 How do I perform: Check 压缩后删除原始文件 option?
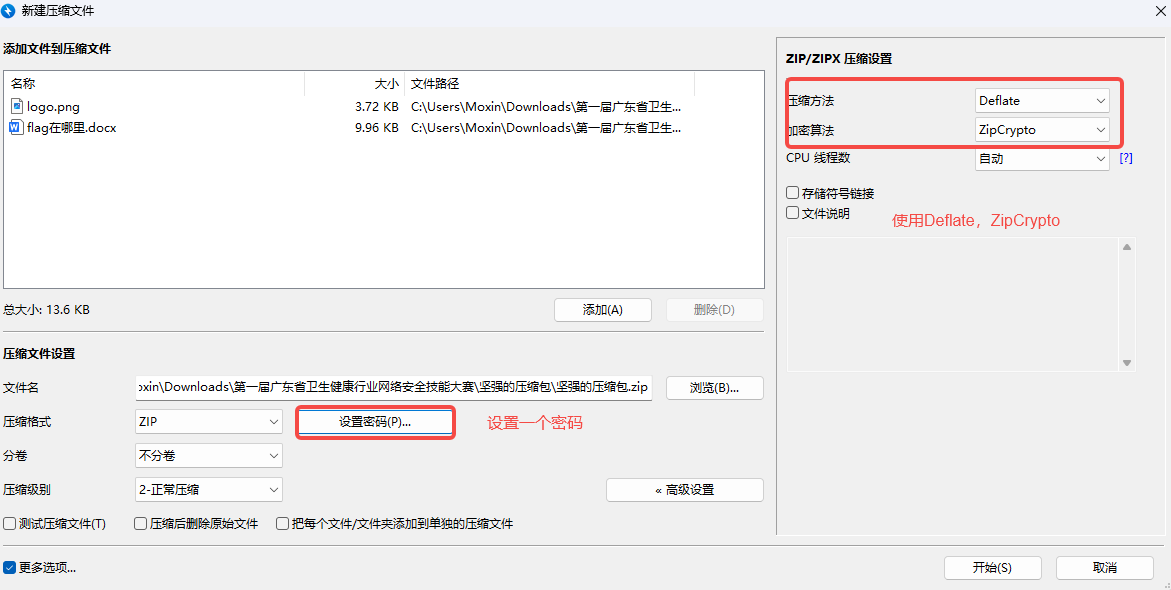tap(141, 524)
